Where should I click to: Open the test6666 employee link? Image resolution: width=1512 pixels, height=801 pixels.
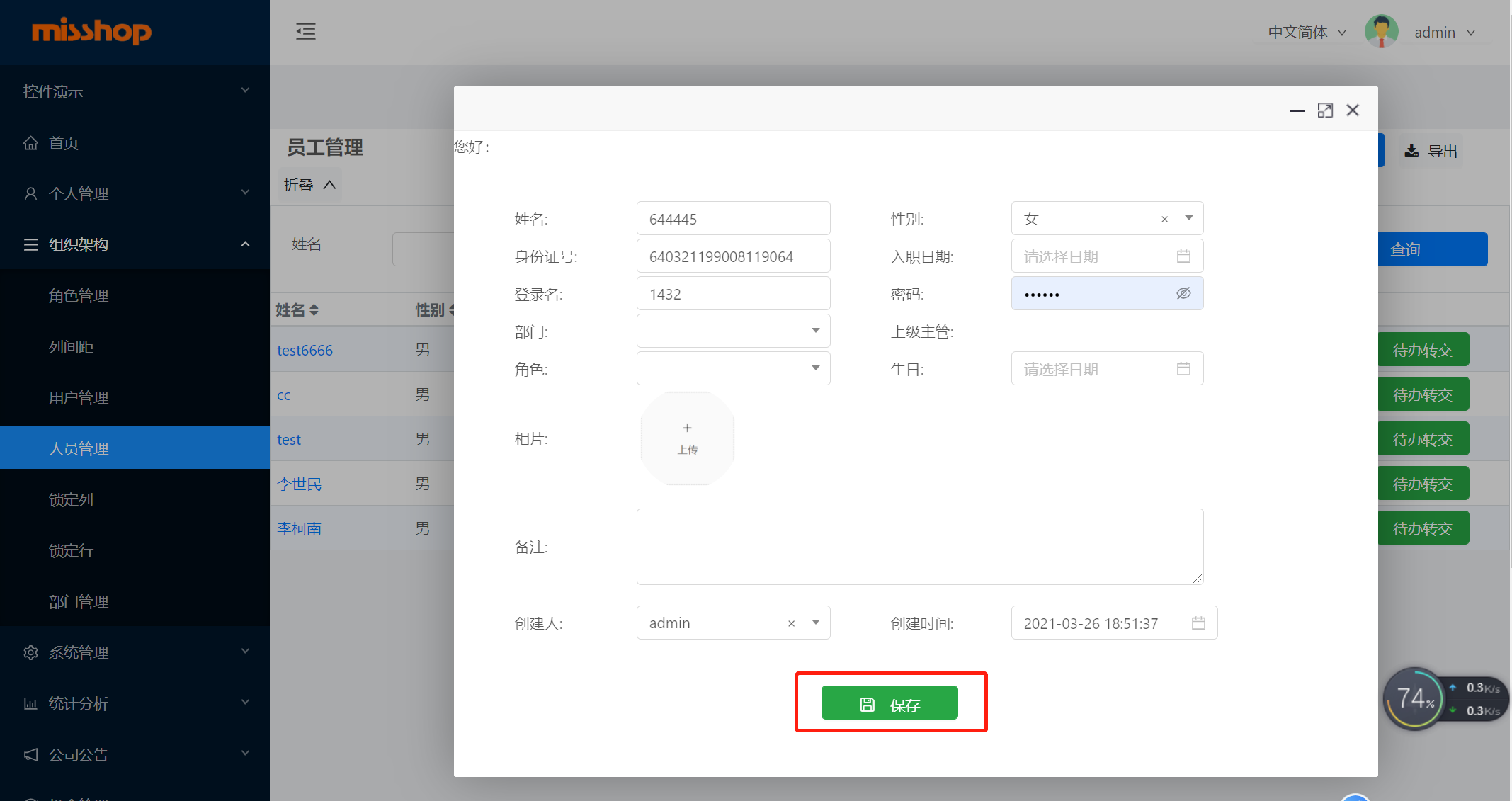305,351
